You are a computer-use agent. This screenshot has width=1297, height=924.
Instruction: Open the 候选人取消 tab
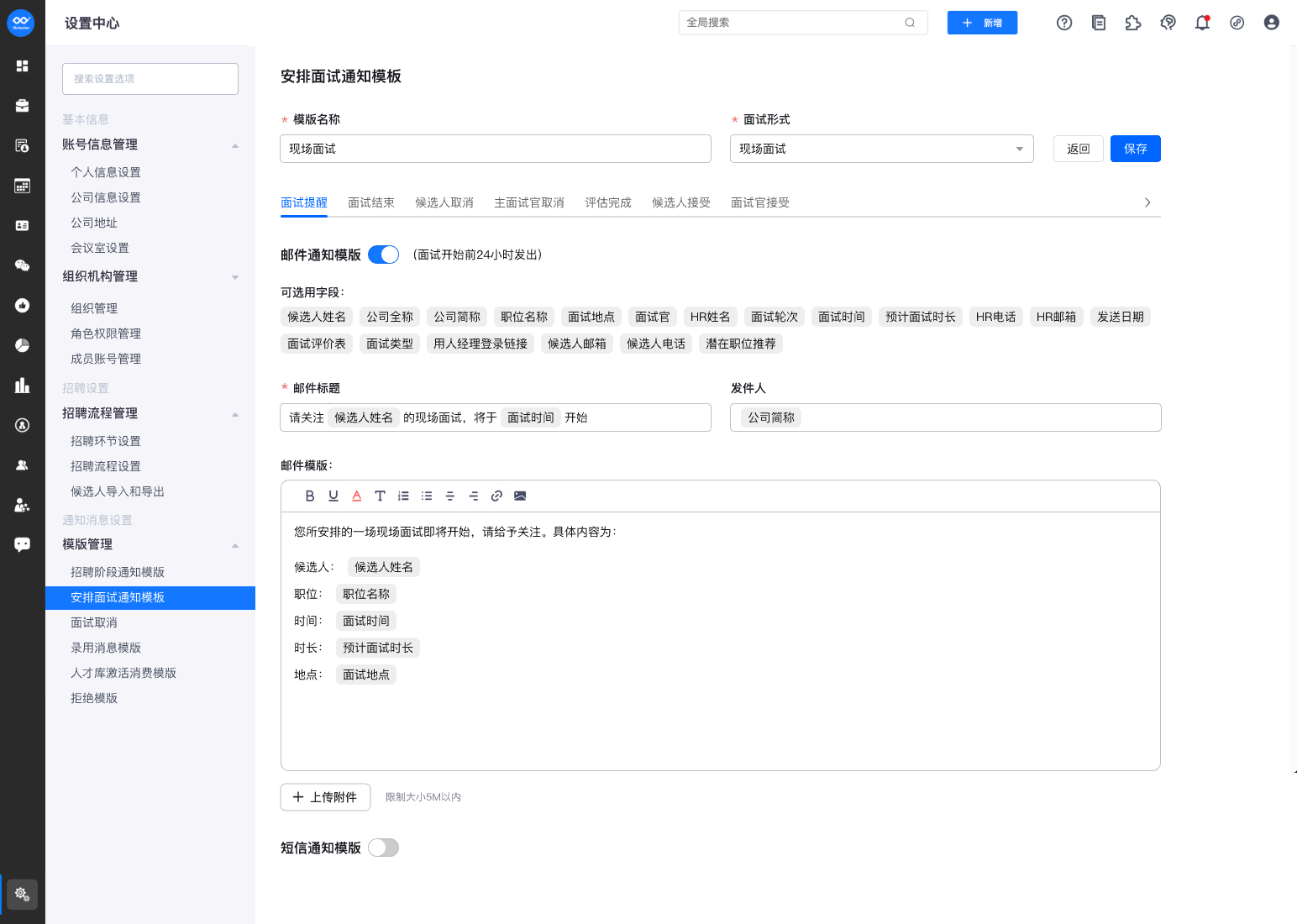click(x=444, y=202)
